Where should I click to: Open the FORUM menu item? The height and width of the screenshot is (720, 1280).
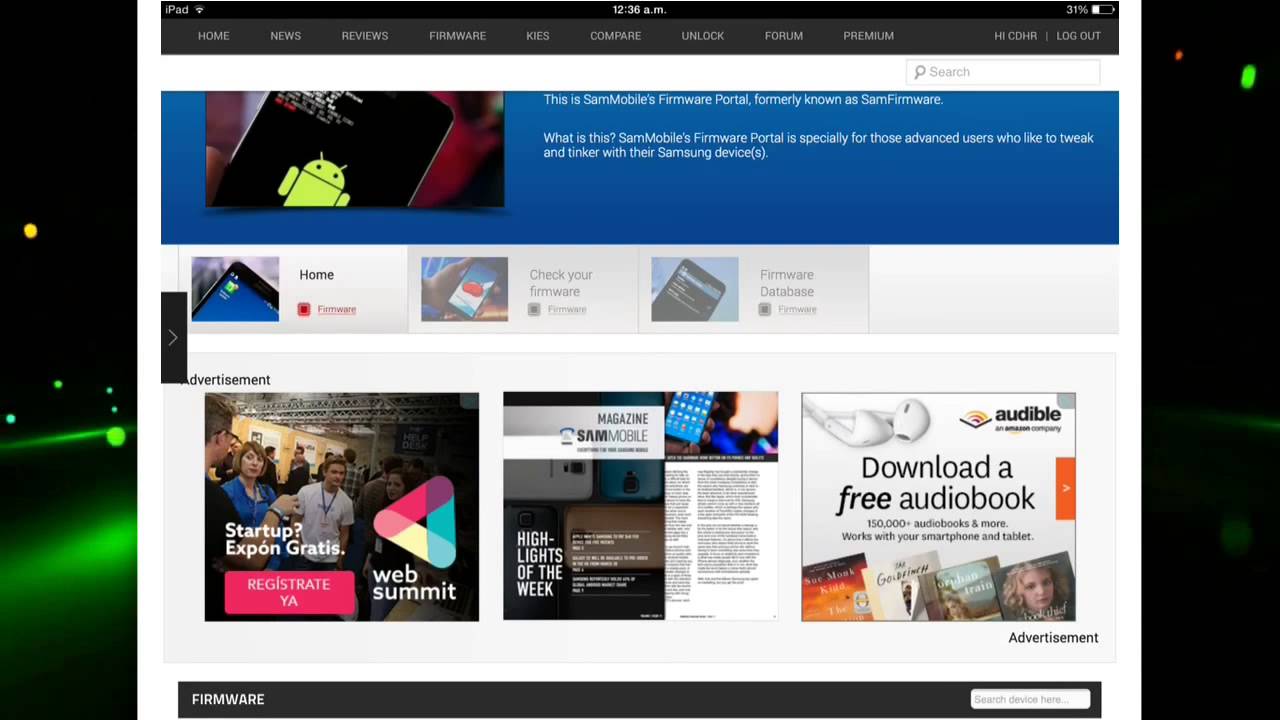point(783,36)
